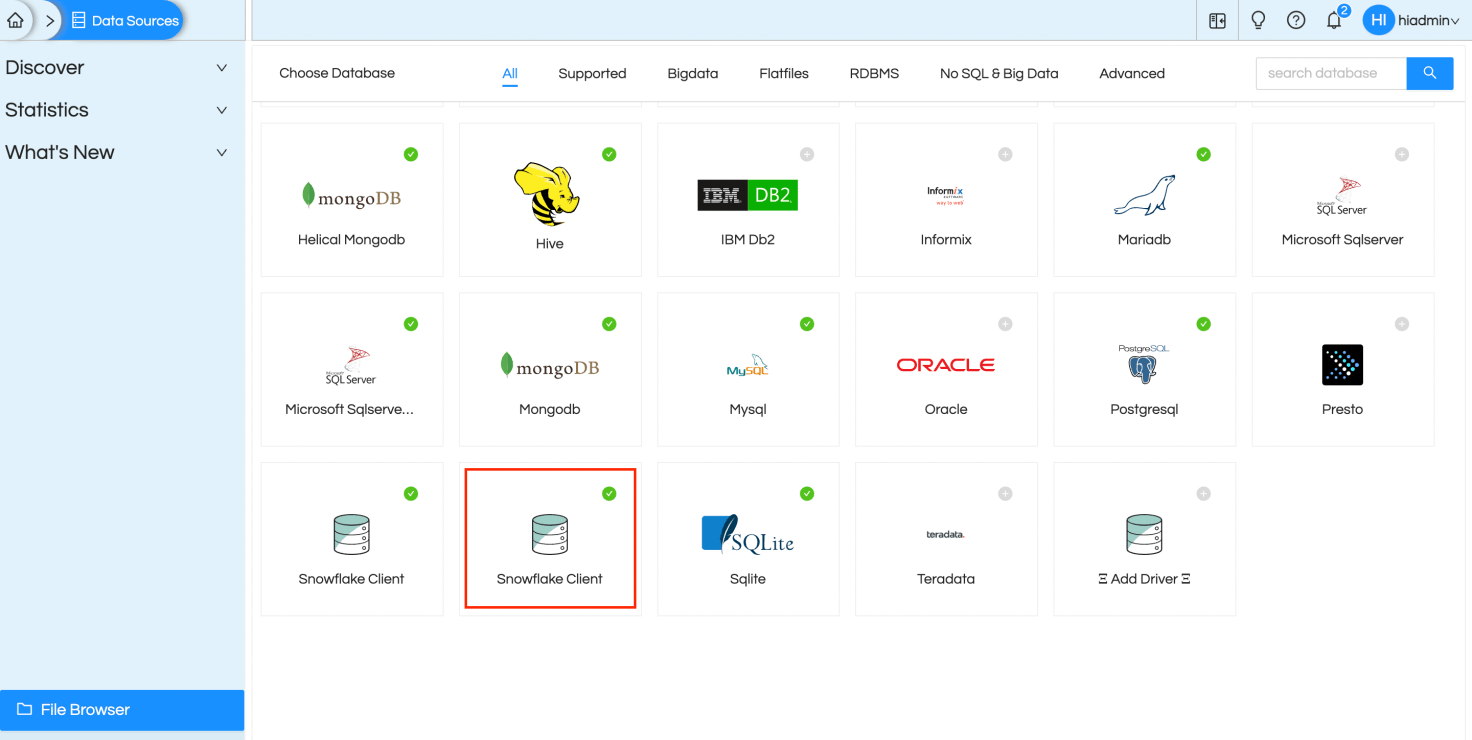Switch to the Flatfiles tab
Image resolution: width=1472 pixels, height=740 pixels.
[x=784, y=73]
